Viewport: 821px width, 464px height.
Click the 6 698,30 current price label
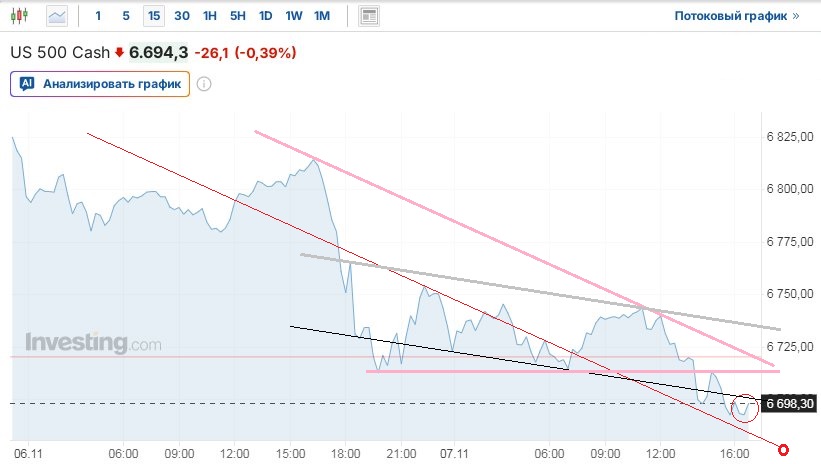point(787,404)
